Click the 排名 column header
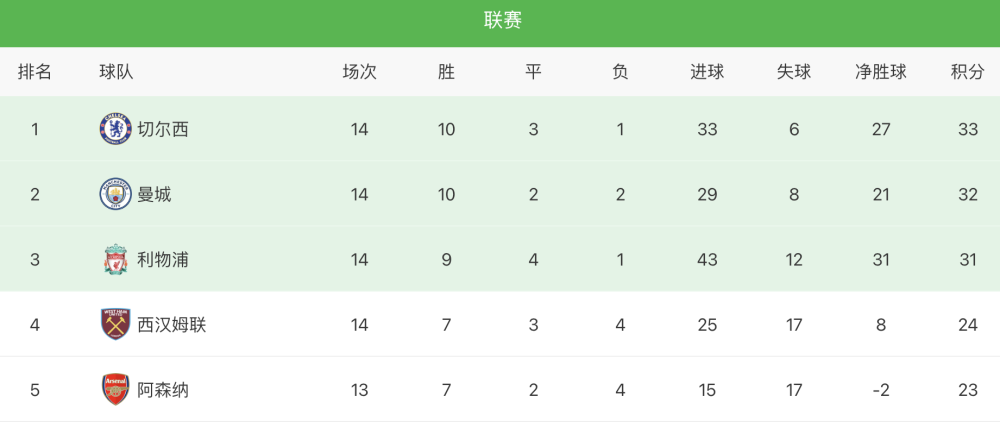This screenshot has height=422, width=1000. pyautogui.click(x=34, y=72)
